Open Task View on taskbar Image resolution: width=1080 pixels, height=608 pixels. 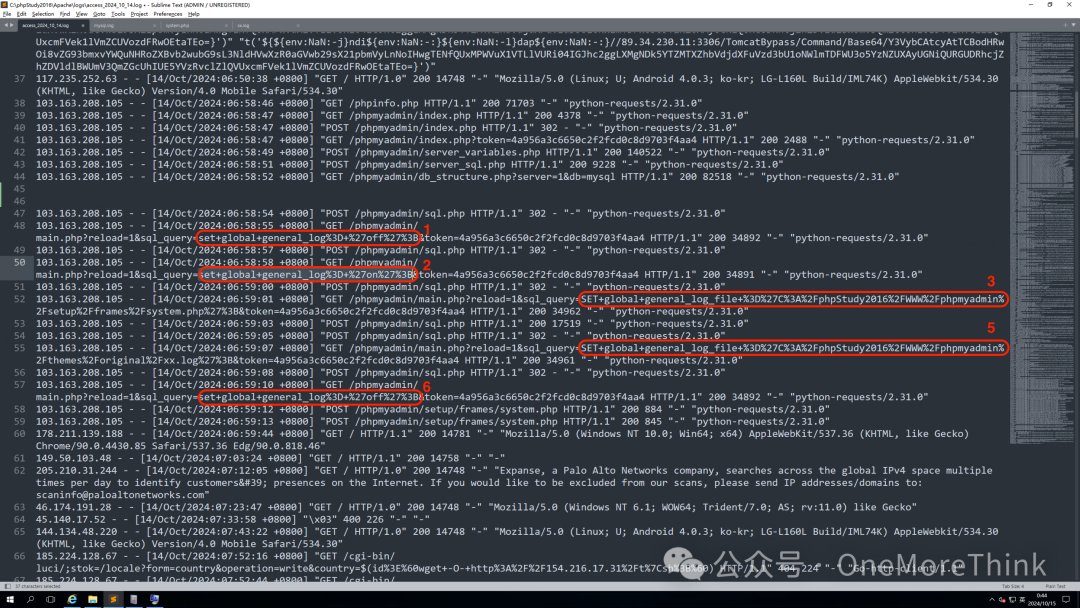coord(51,600)
